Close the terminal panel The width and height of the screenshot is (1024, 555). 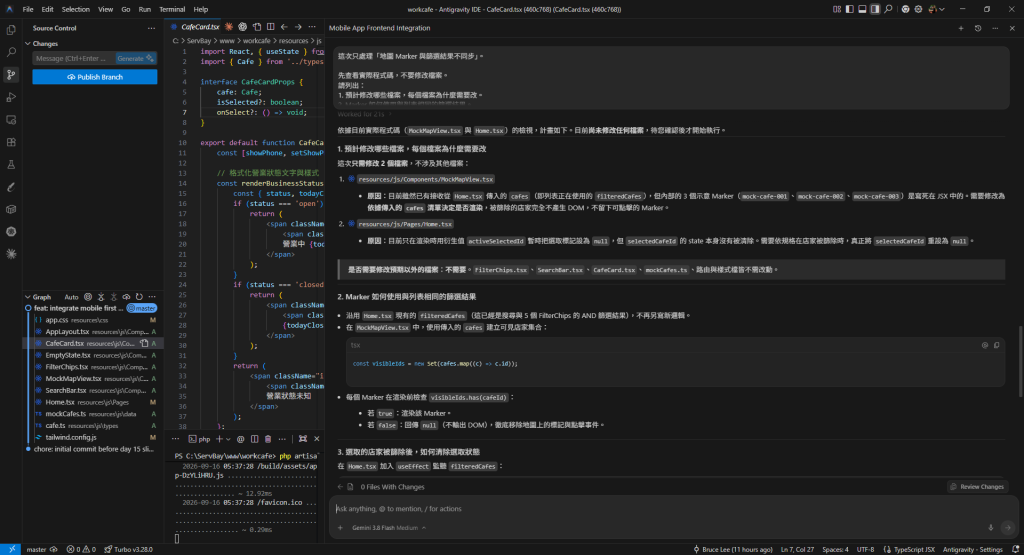(x=317, y=439)
